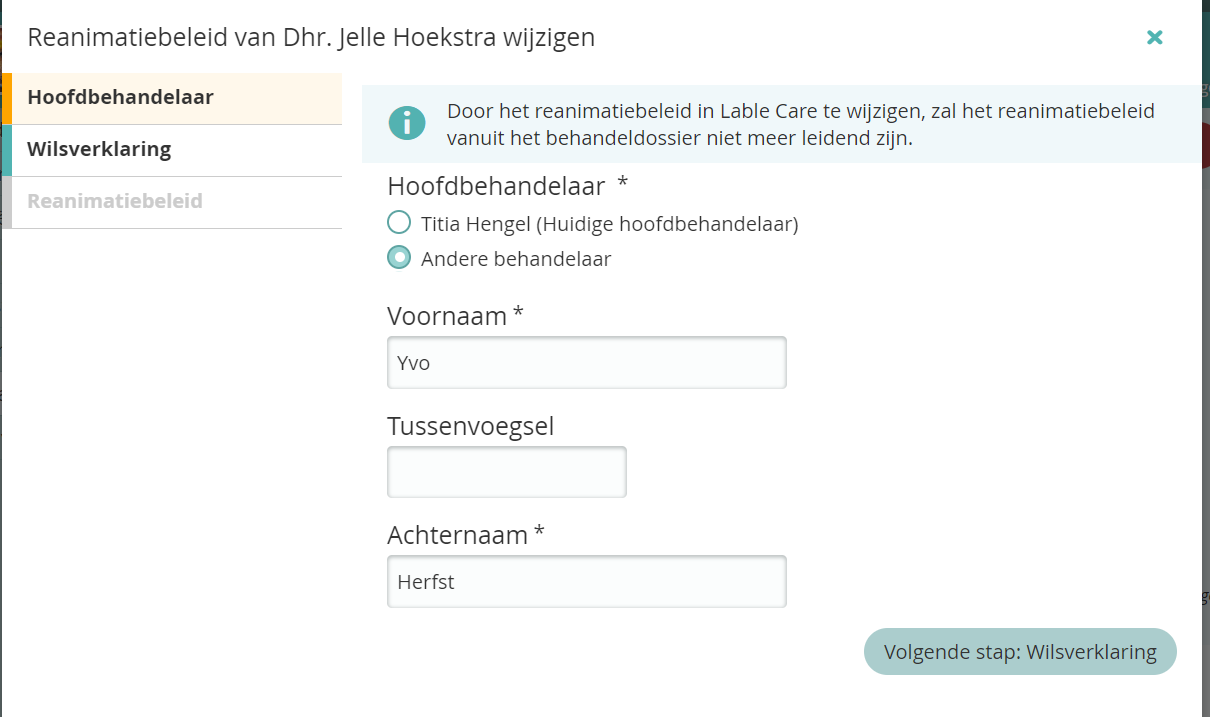Close the Reanimatiebeleid dialog with the X

coord(1155,37)
